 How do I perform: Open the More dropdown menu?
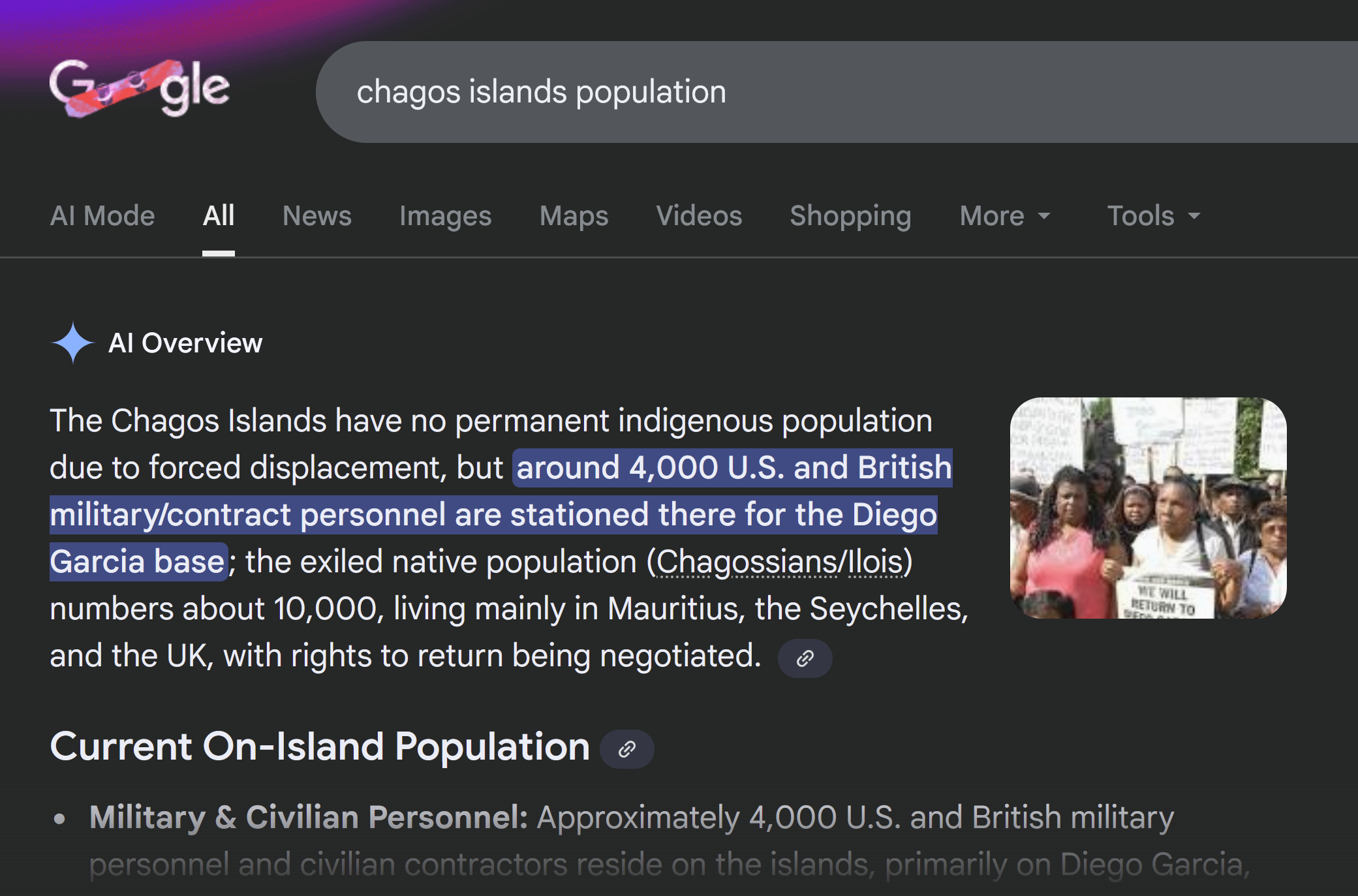(x=1004, y=216)
